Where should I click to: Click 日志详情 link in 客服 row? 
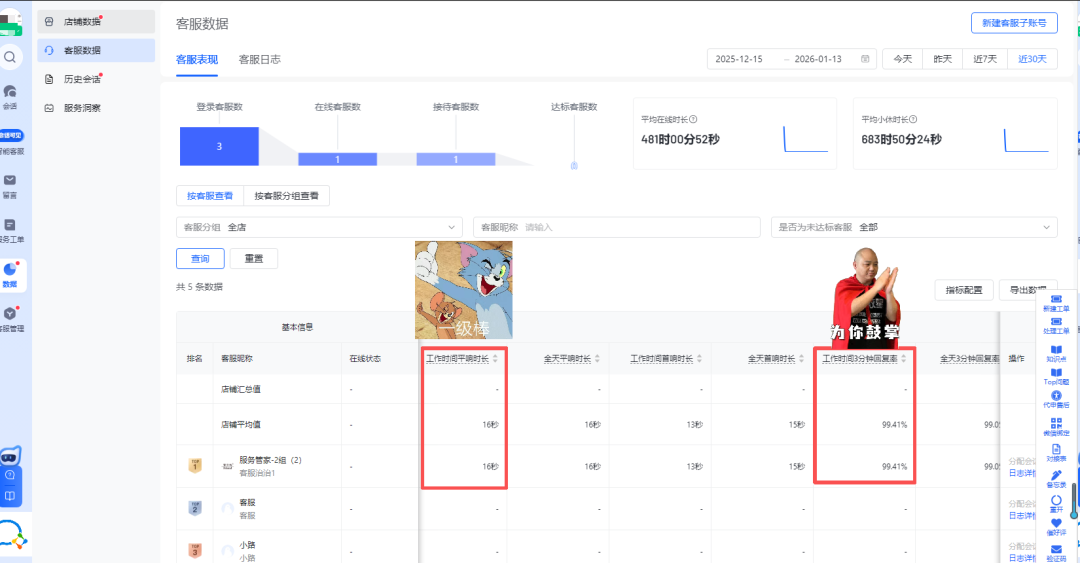1022,516
